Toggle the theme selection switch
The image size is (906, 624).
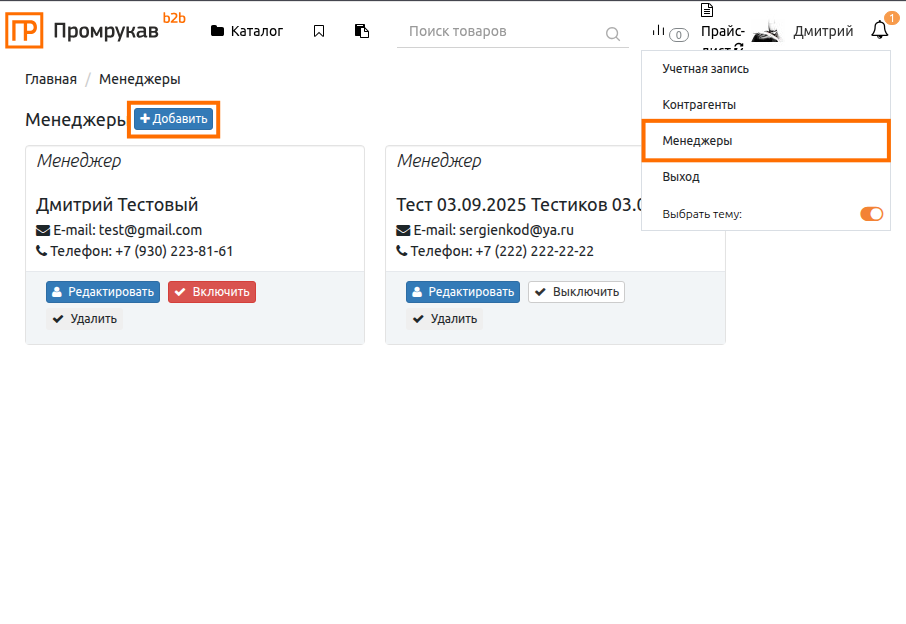[871, 214]
